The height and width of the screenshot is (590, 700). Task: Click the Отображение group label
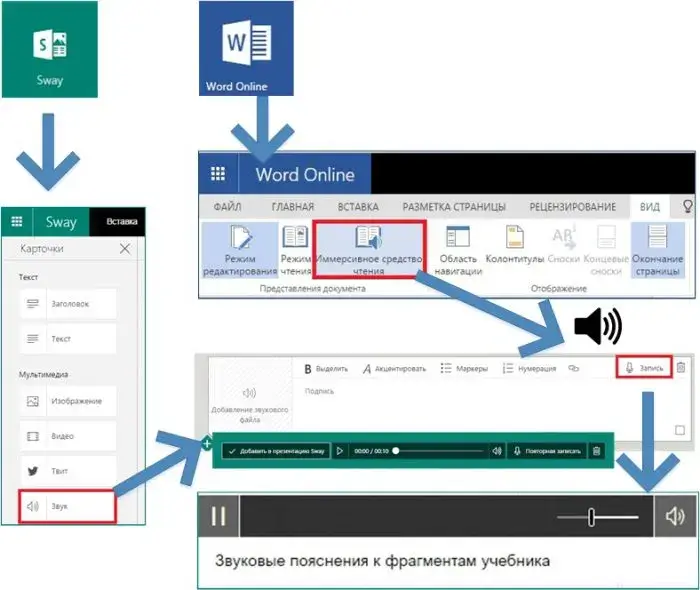click(x=558, y=289)
